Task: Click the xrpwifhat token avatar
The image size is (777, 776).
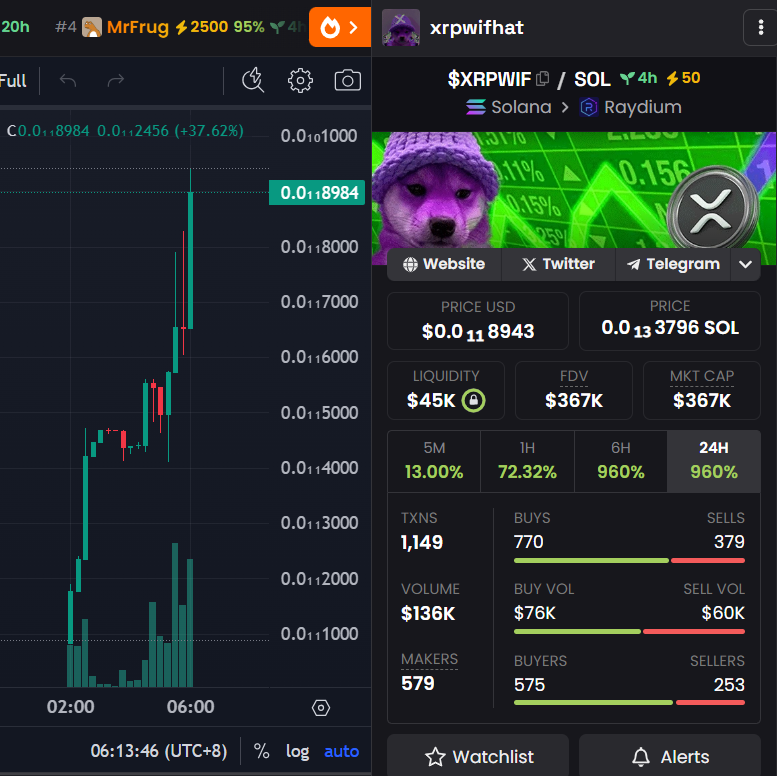Action: (401, 28)
